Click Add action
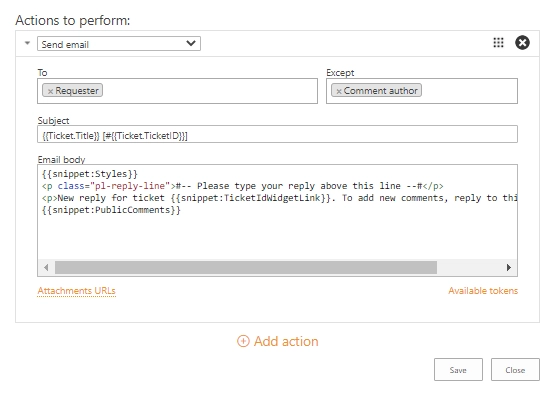The height and width of the screenshot is (396, 555). coord(278,342)
